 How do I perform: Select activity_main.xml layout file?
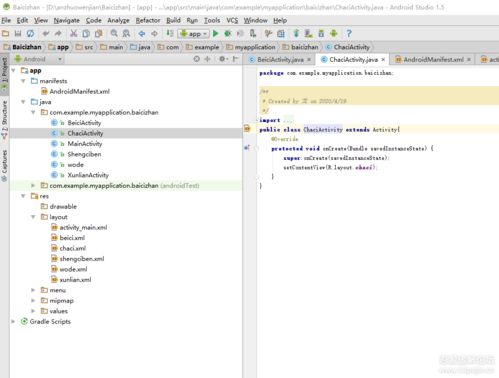click(83, 227)
